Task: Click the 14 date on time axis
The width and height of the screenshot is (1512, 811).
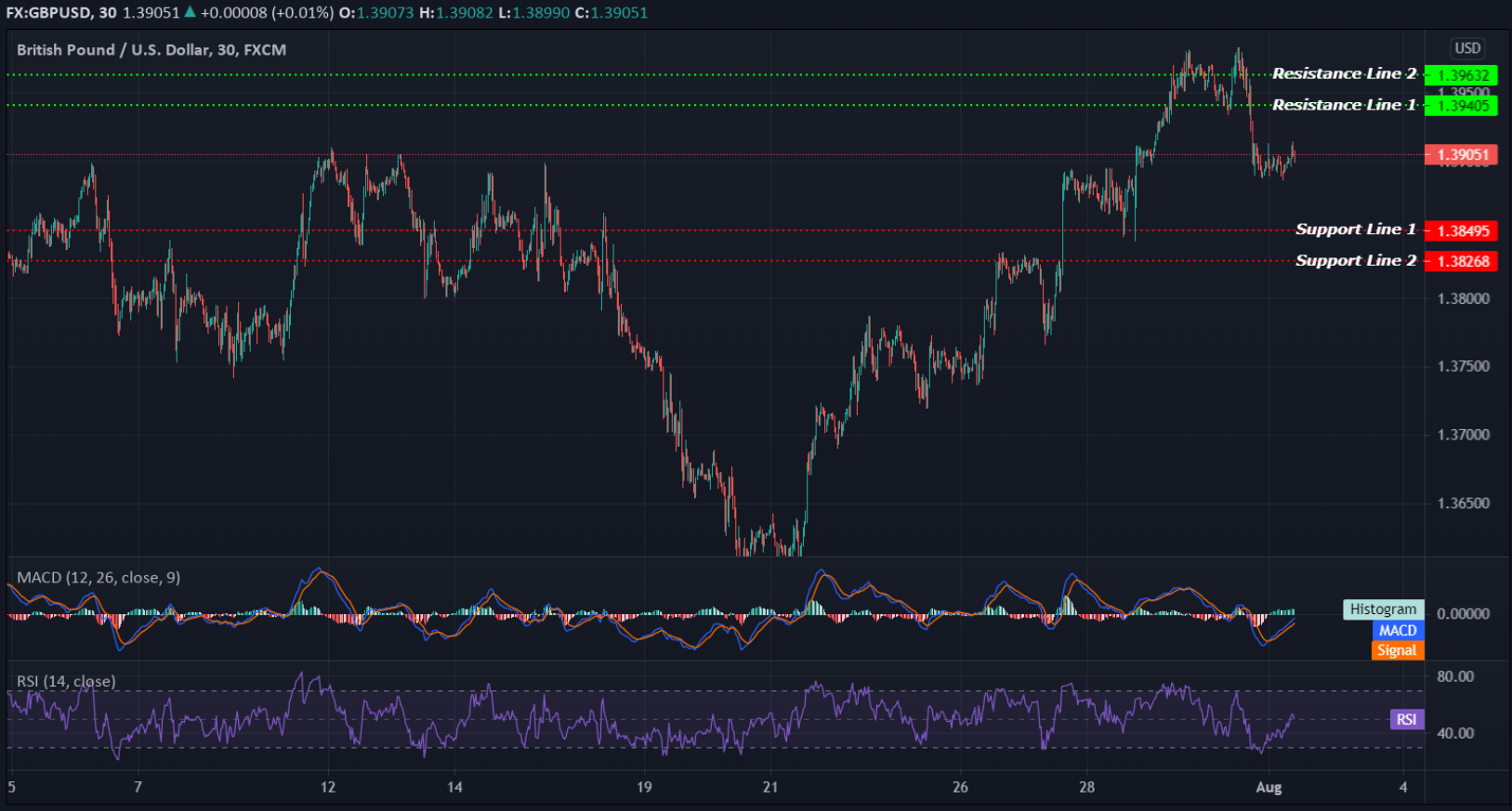Action: pos(454,787)
